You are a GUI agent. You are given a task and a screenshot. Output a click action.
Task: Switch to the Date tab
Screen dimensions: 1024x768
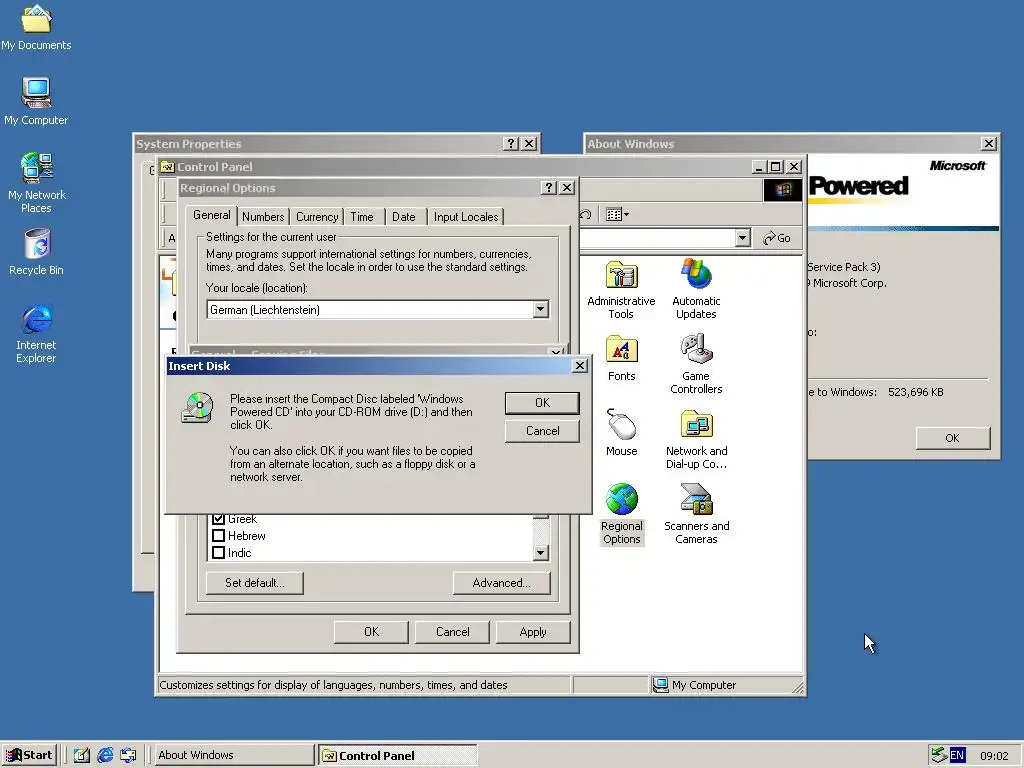click(404, 217)
